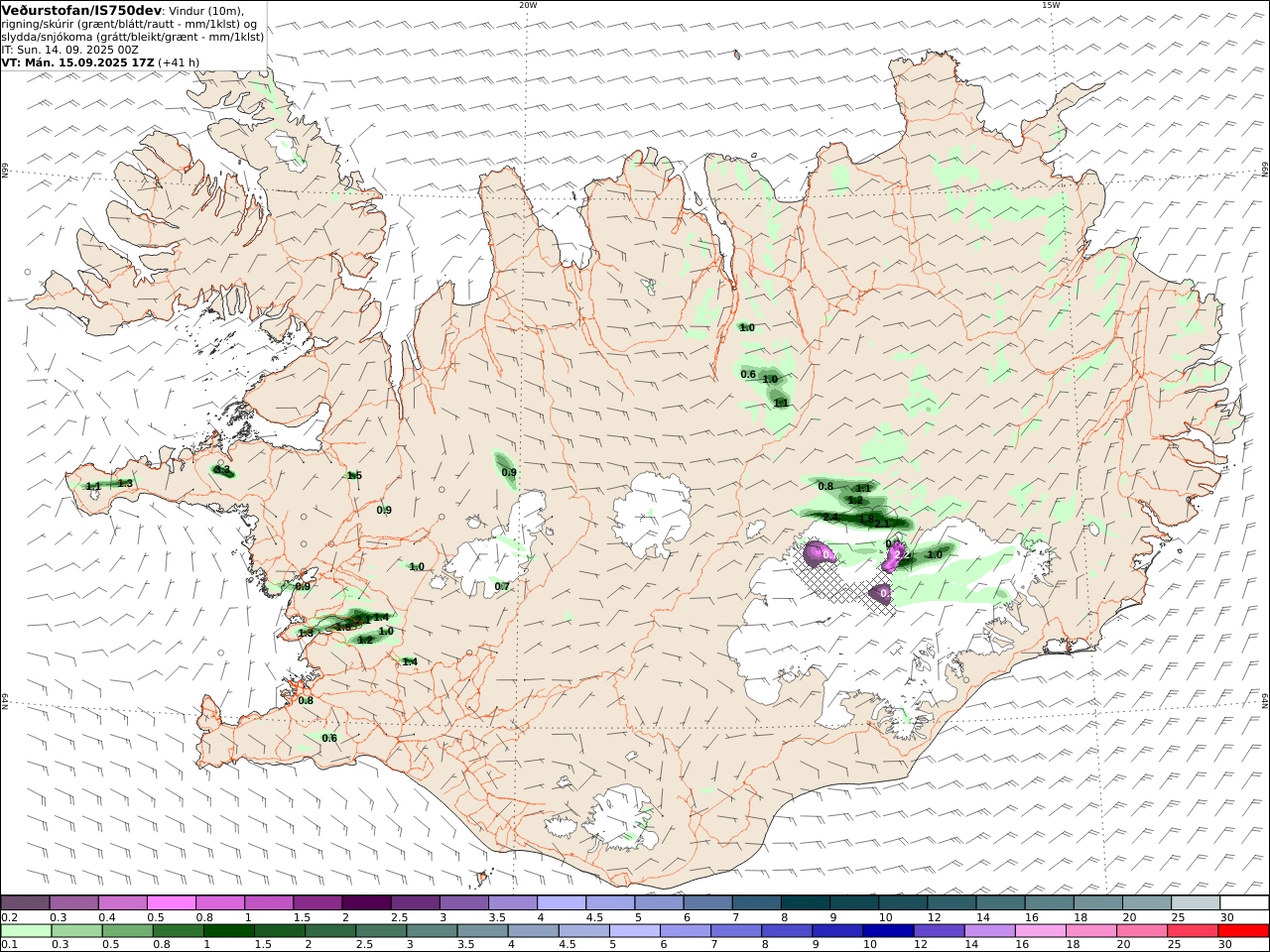Select upper legend swatch starting at 0.2

(x=26, y=902)
